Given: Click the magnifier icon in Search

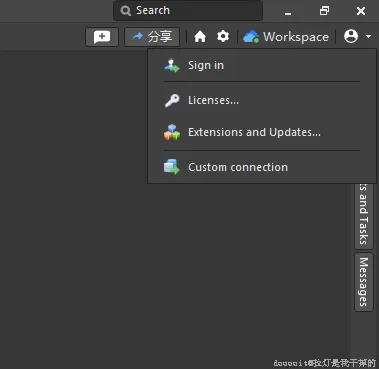Looking at the screenshot, I should point(126,11).
